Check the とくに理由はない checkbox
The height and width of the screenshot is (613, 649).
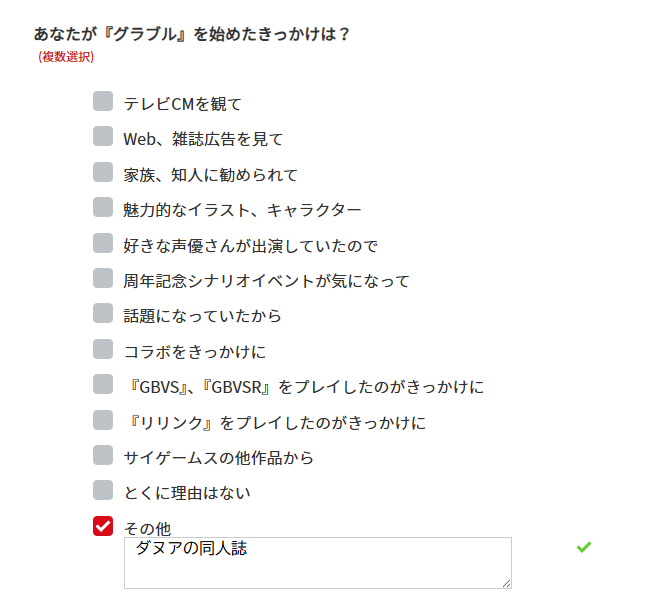[103, 491]
